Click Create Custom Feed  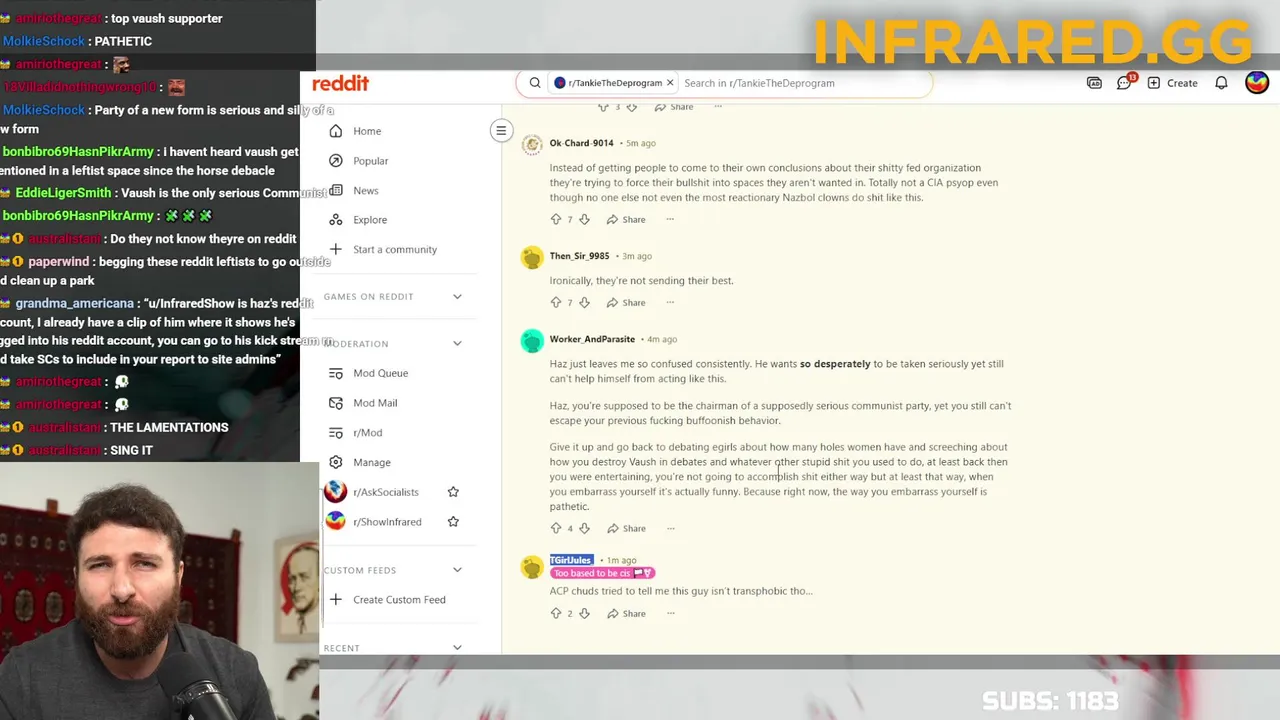pos(400,600)
